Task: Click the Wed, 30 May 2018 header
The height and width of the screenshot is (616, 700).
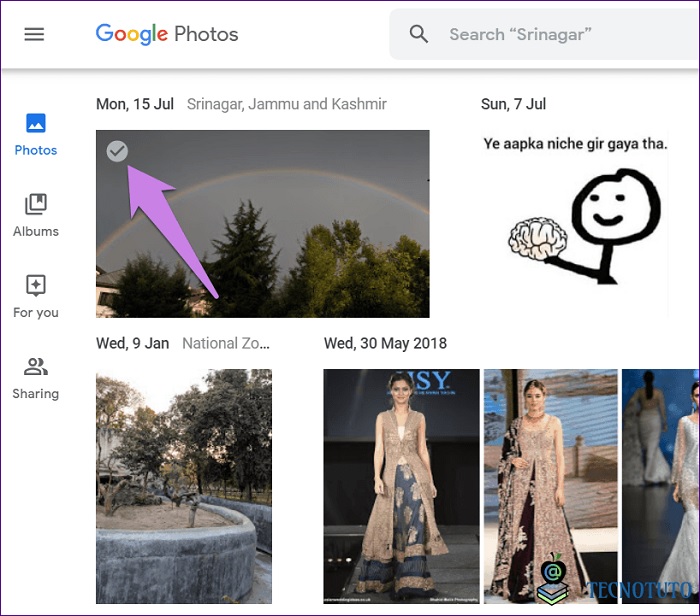Action: (385, 343)
